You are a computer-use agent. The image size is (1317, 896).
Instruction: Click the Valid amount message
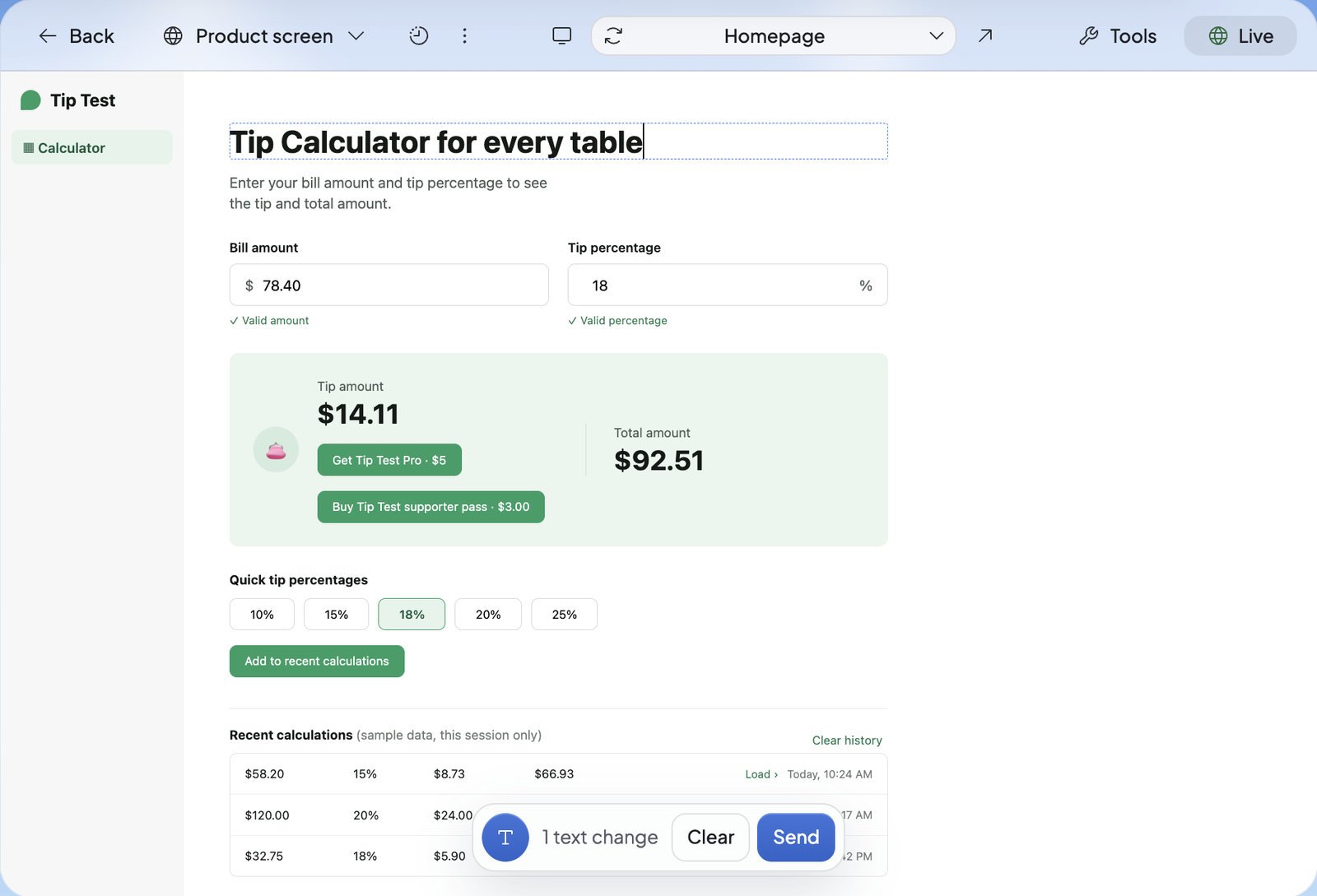coord(269,321)
